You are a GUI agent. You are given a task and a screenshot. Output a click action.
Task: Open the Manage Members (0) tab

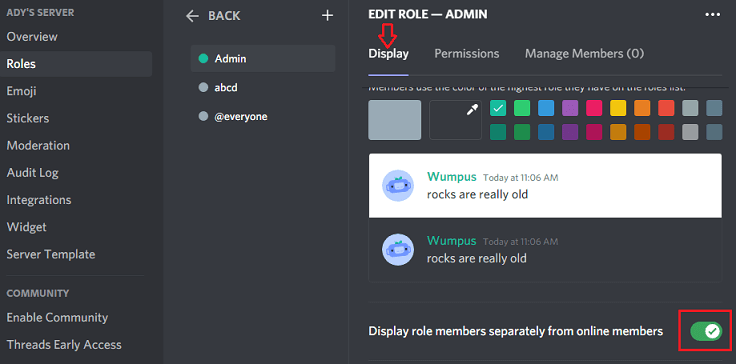tap(584, 54)
